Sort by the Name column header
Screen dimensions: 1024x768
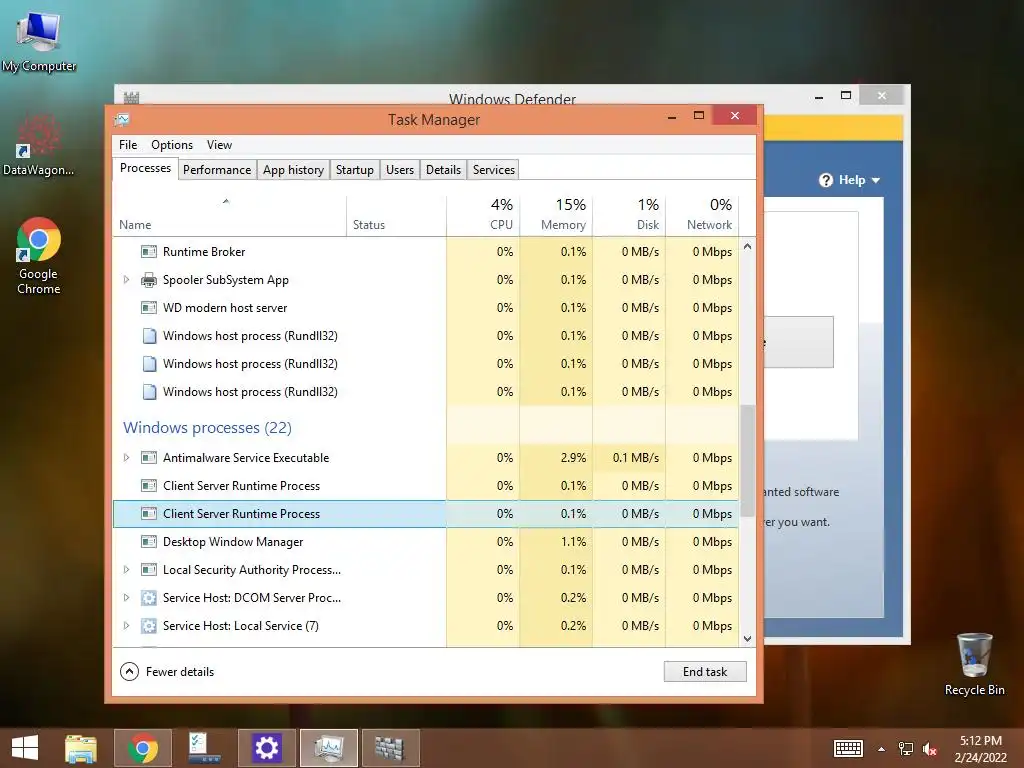229,216
